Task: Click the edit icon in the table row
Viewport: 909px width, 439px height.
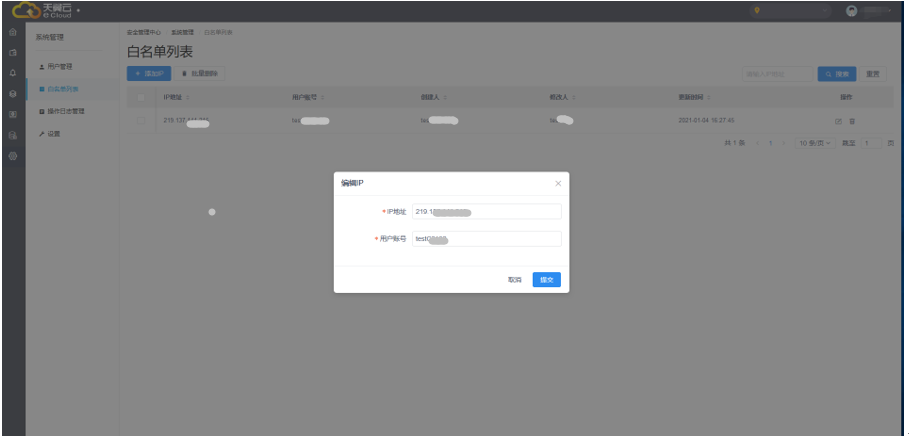Action: pos(838,121)
